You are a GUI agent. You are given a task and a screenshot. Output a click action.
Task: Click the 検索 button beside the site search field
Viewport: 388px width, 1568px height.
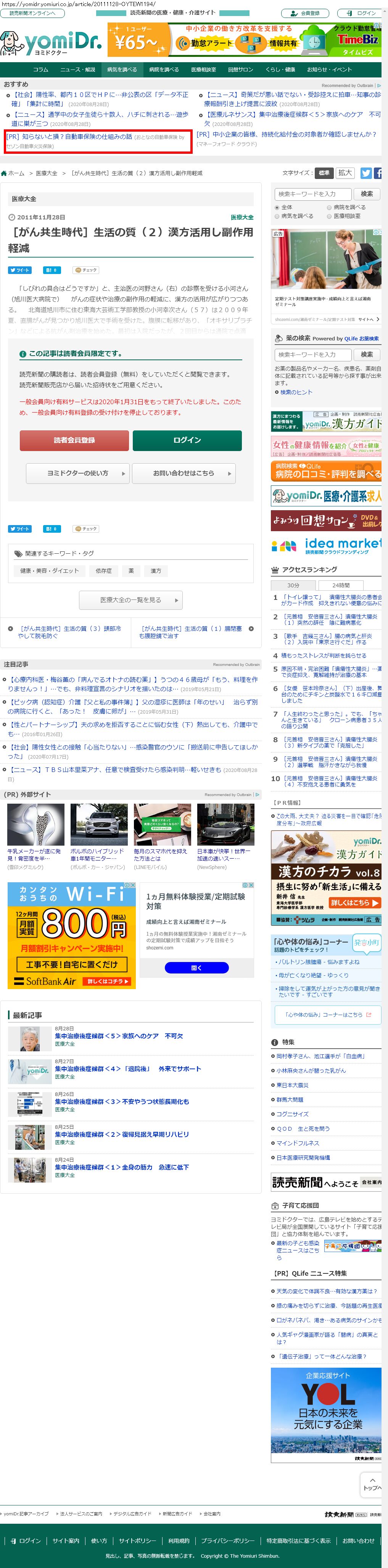pyautogui.click(x=367, y=193)
